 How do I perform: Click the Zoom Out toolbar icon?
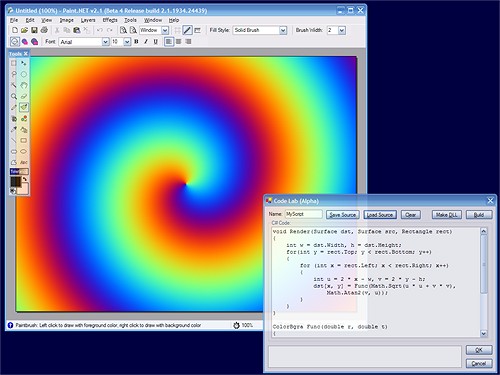tap(133, 30)
